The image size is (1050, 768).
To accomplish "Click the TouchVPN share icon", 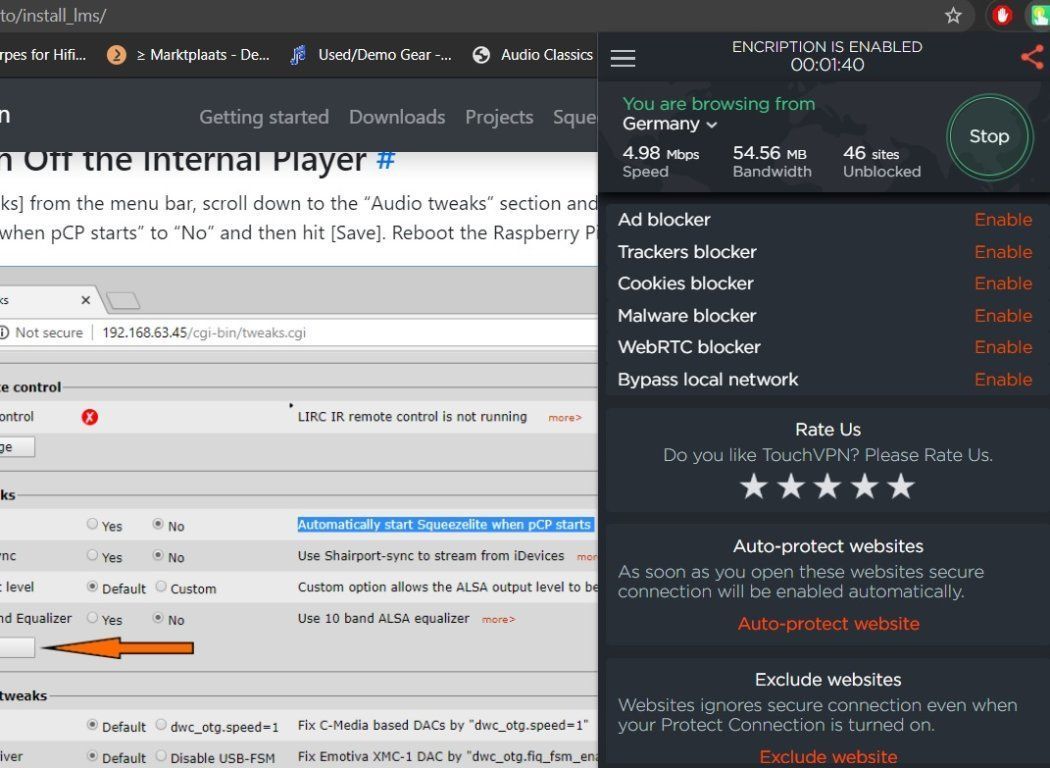I will coord(1032,57).
